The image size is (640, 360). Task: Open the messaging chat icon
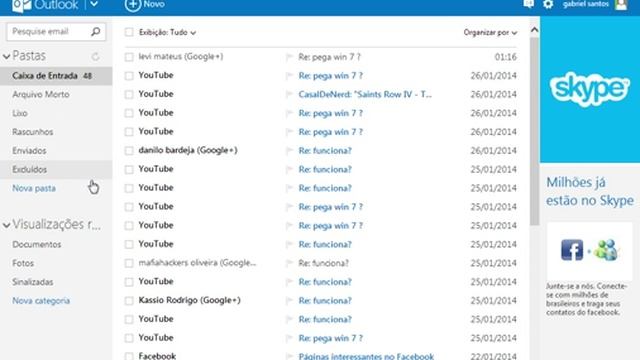coord(529,4)
